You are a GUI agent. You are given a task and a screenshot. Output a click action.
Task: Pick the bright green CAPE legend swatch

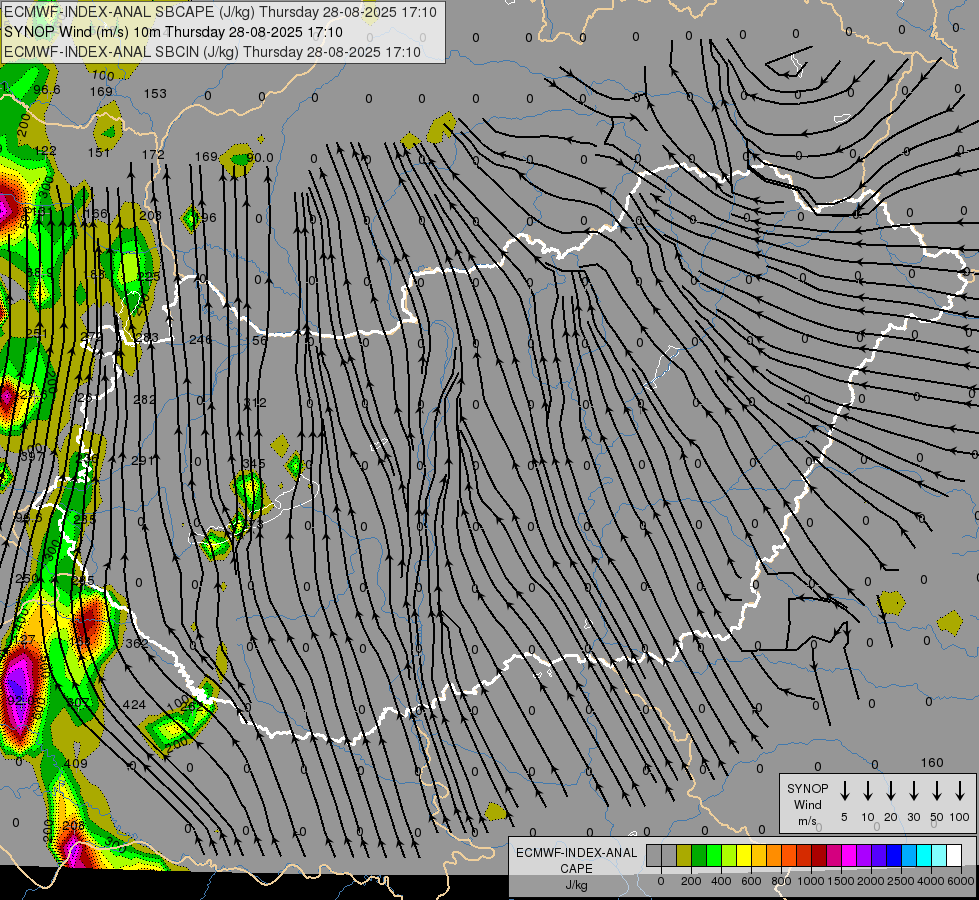pyautogui.click(x=714, y=856)
